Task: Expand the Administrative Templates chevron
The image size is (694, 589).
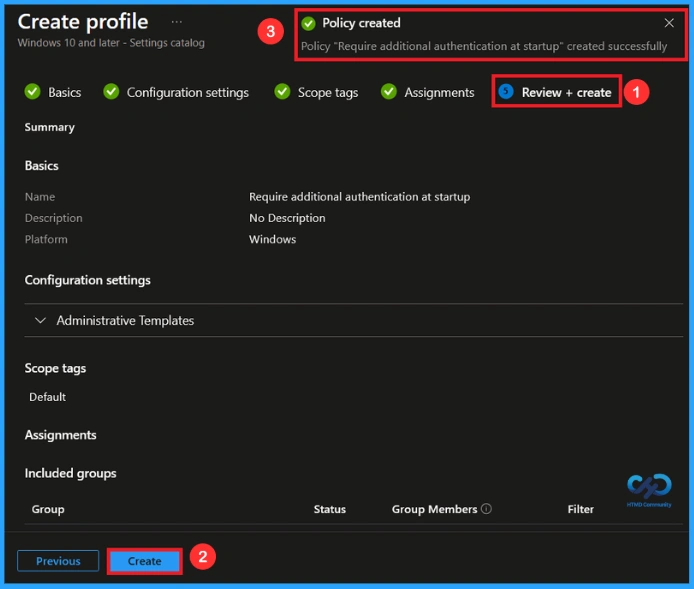Action: point(40,320)
